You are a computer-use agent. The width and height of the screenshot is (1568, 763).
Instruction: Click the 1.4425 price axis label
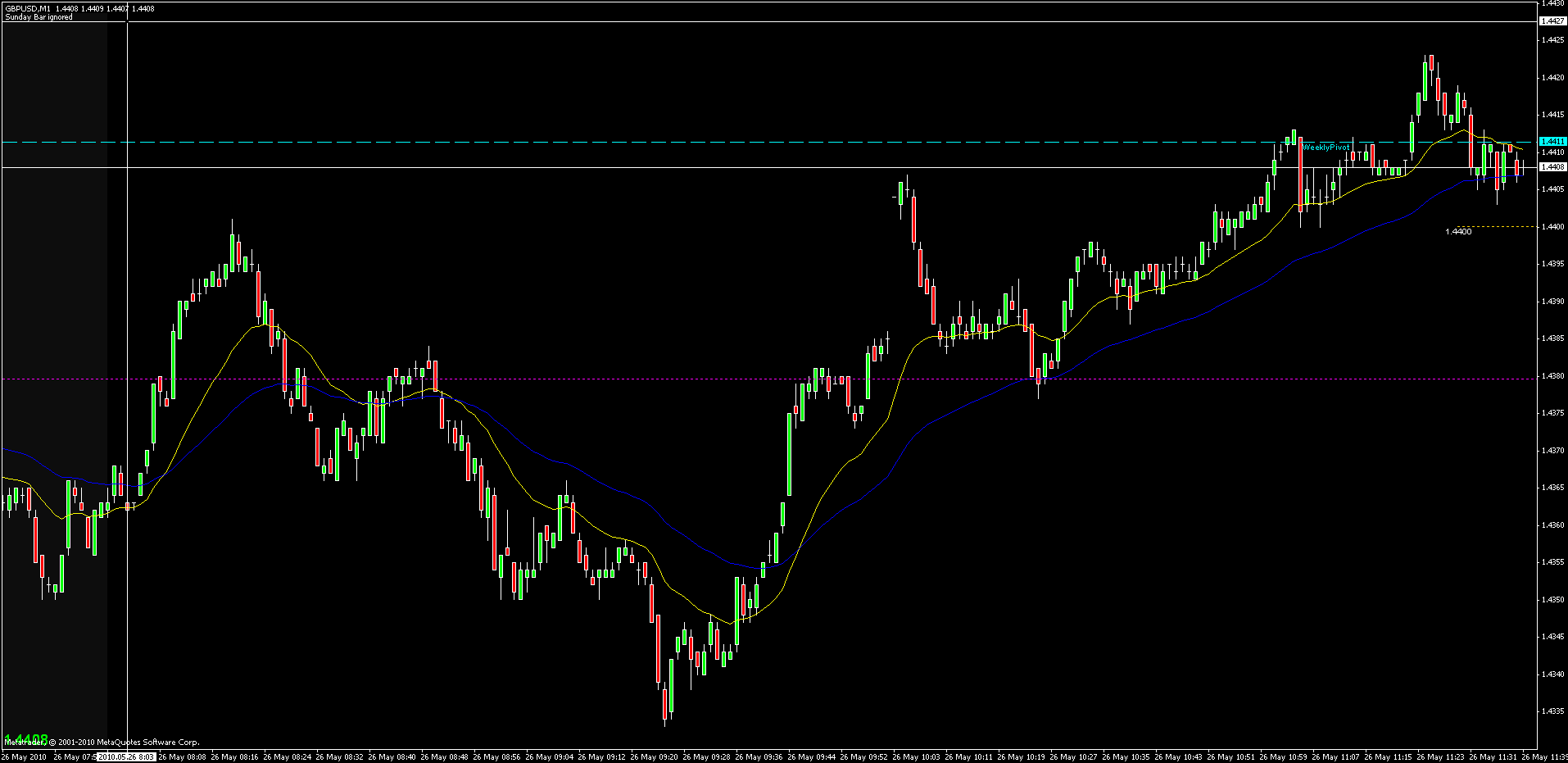[1553, 40]
